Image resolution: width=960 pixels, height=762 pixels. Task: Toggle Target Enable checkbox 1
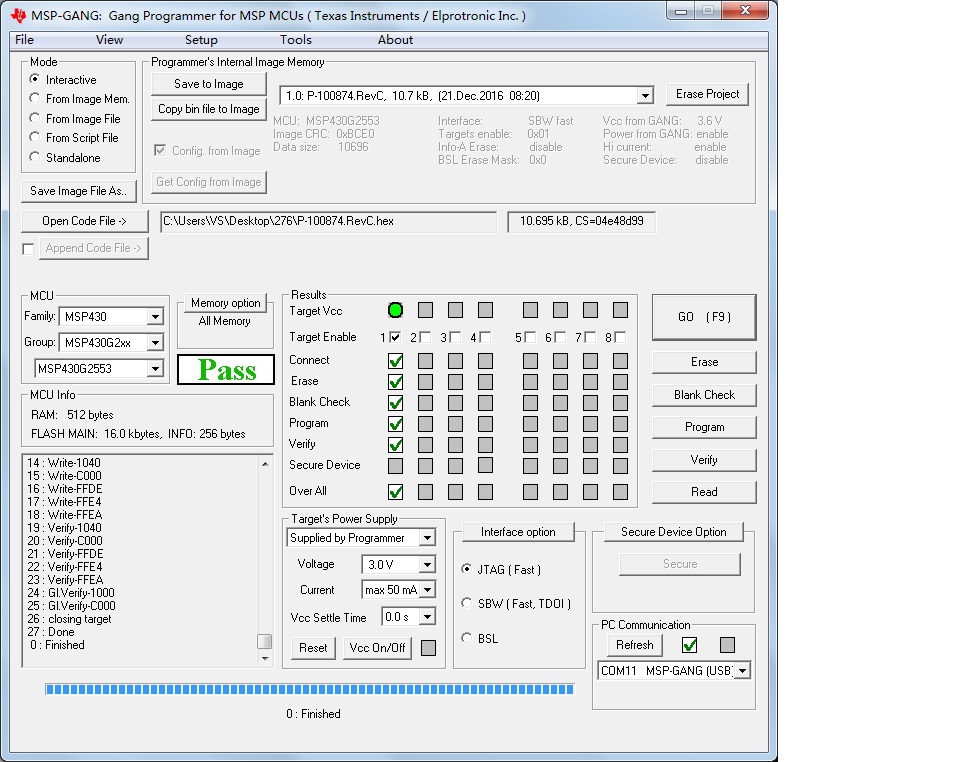[x=395, y=337]
